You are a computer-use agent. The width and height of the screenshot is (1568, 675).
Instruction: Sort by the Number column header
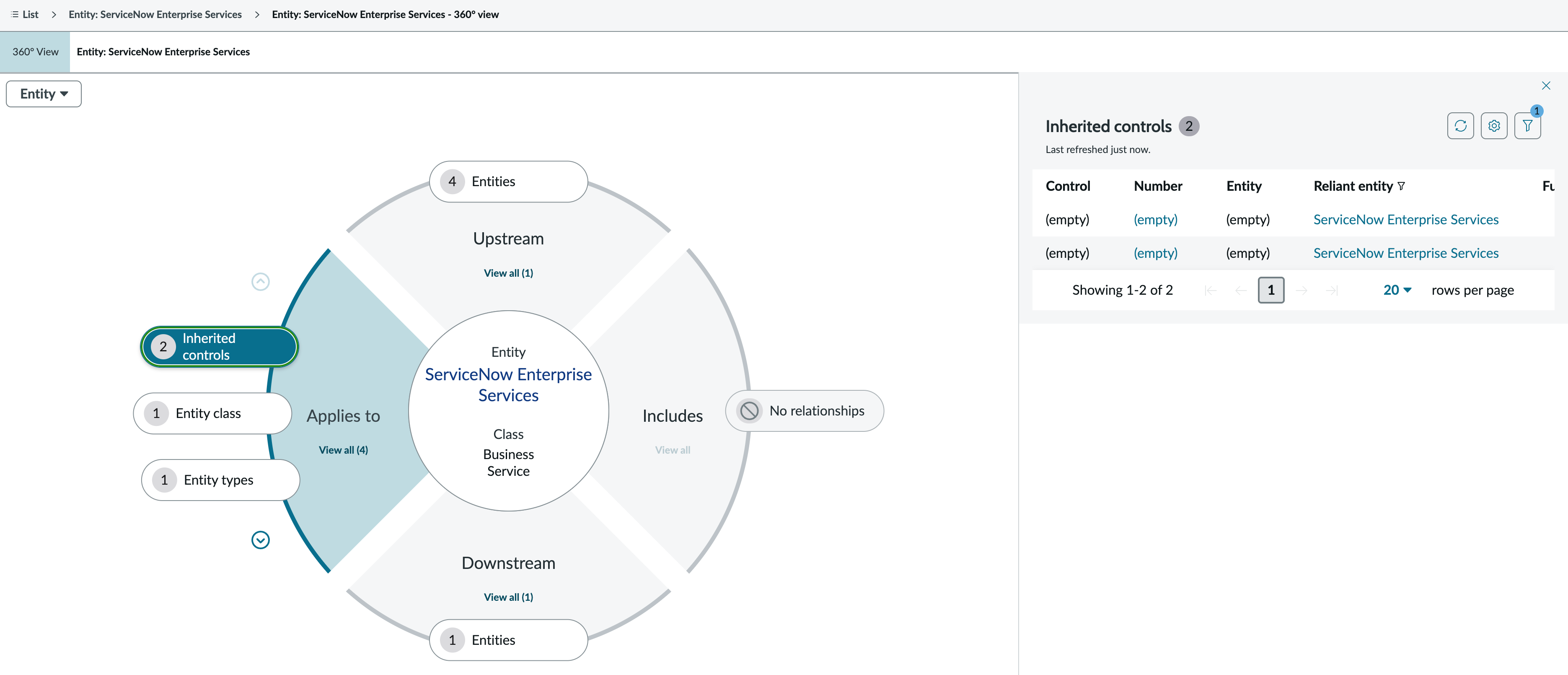[x=1158, y=187]
